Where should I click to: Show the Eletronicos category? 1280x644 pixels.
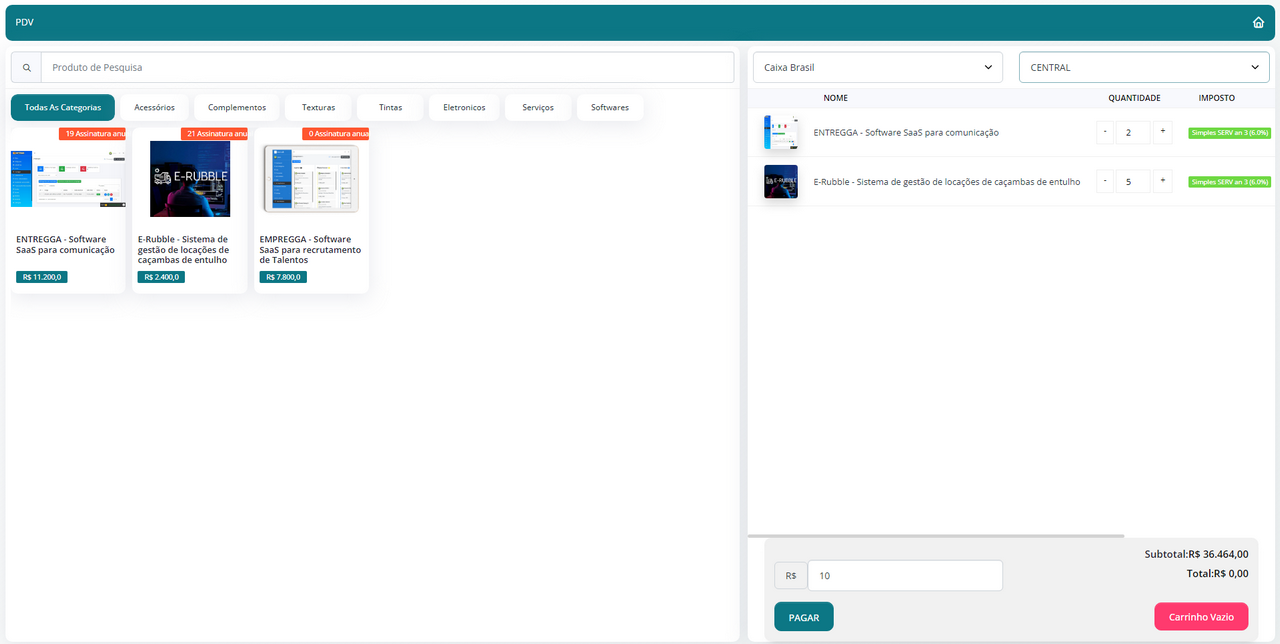click(464, 107)
